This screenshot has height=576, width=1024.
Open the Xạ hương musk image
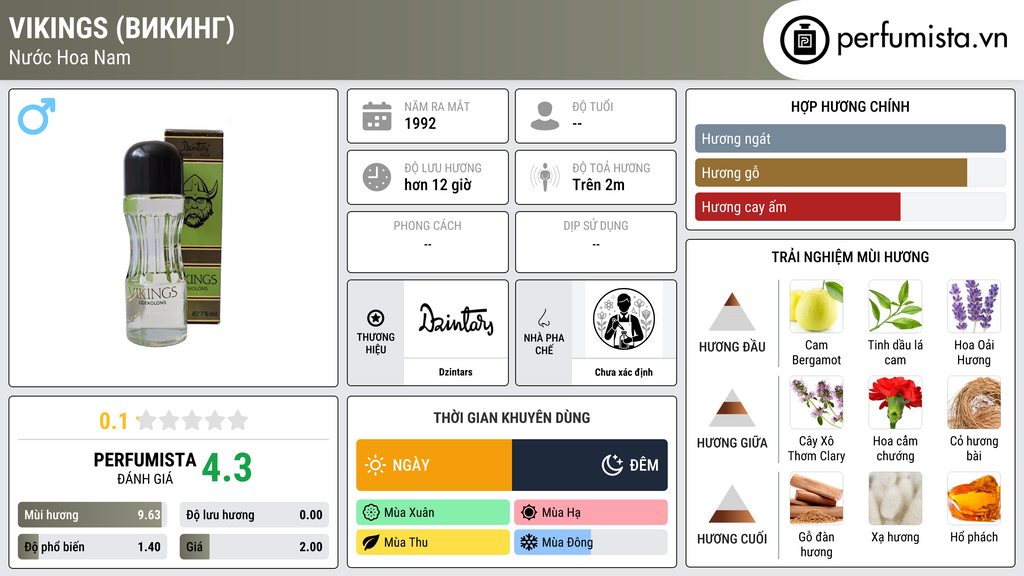click(x=895, y=498)
